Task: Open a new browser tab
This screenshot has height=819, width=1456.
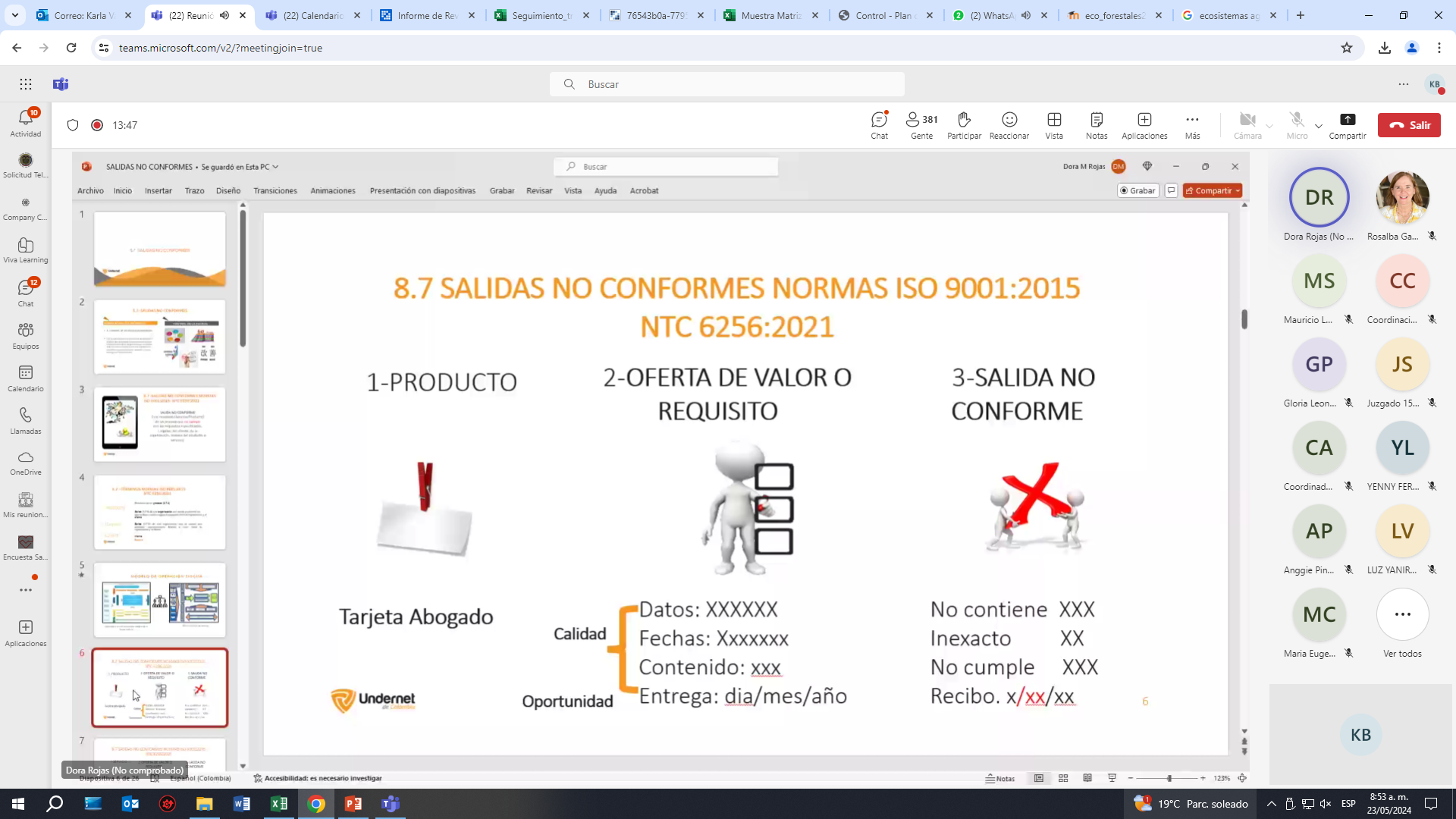Action: [x=1301, y=15]
